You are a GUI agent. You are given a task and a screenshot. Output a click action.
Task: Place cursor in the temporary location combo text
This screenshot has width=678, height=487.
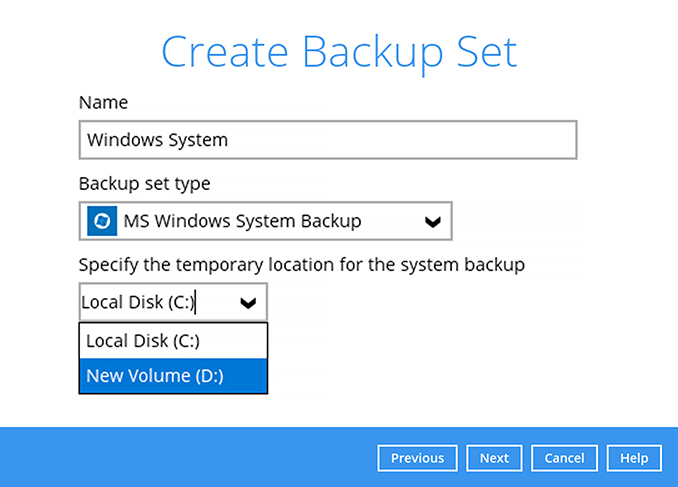tap(138, 302)
